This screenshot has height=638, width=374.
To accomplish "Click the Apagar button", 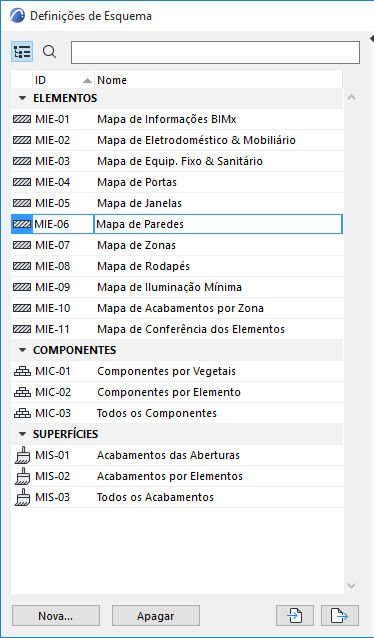I will pos(156,616).
